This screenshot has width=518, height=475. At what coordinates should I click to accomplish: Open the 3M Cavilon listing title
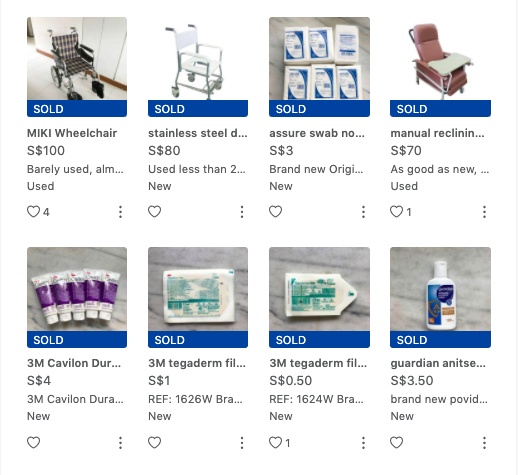tap(74, 363)
